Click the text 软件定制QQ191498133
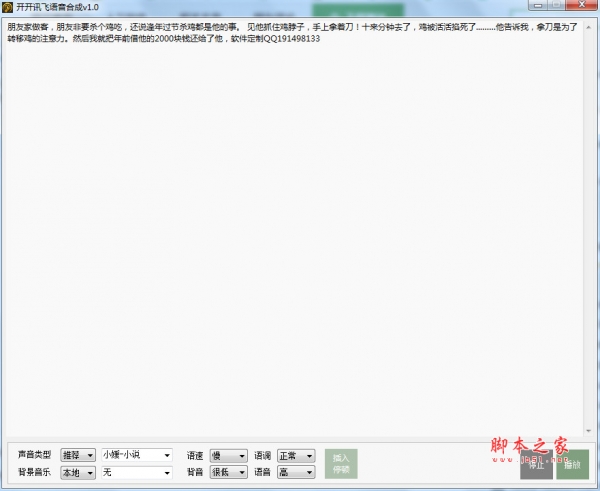 pos(275,39)
